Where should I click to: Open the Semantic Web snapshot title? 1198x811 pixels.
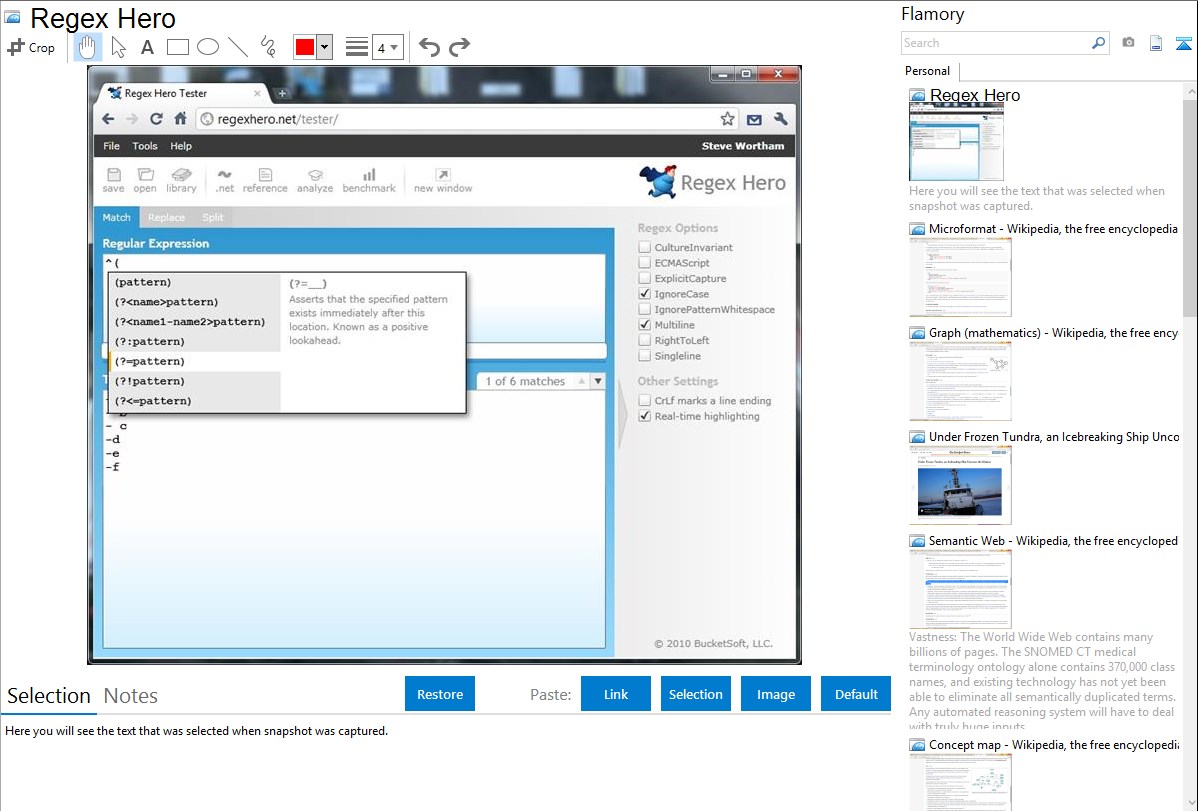click(x=1053, y=540)
